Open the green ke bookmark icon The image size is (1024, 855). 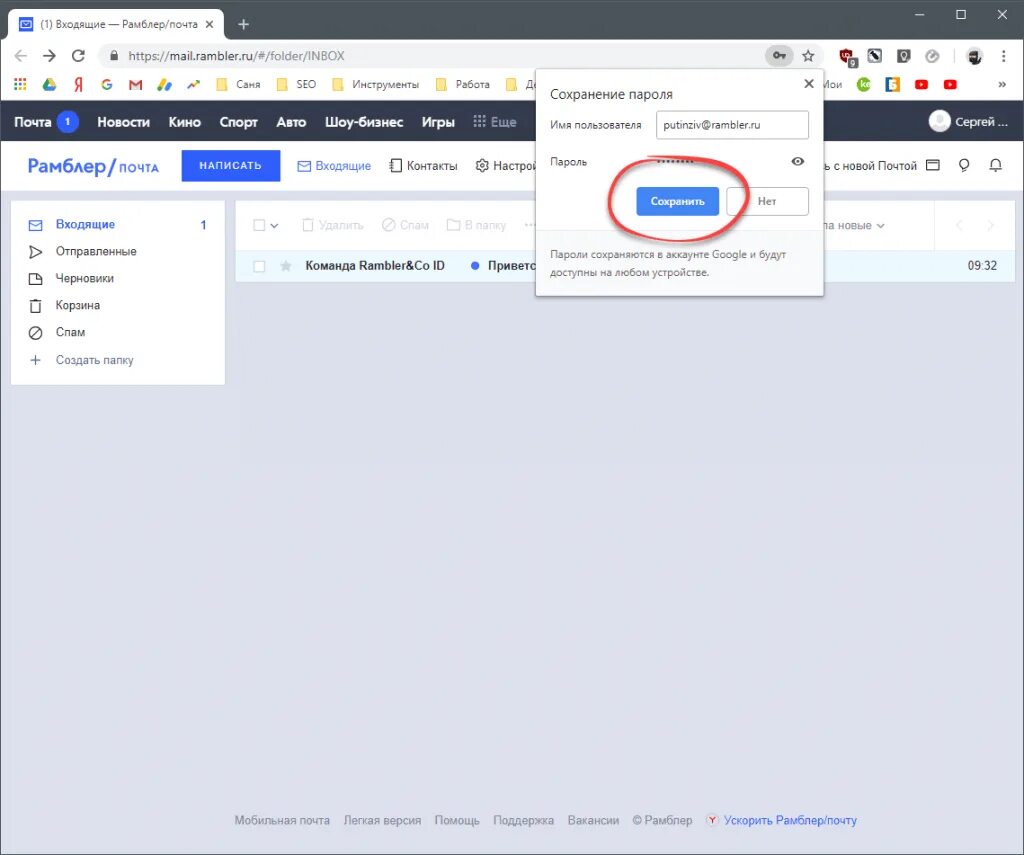864,84
